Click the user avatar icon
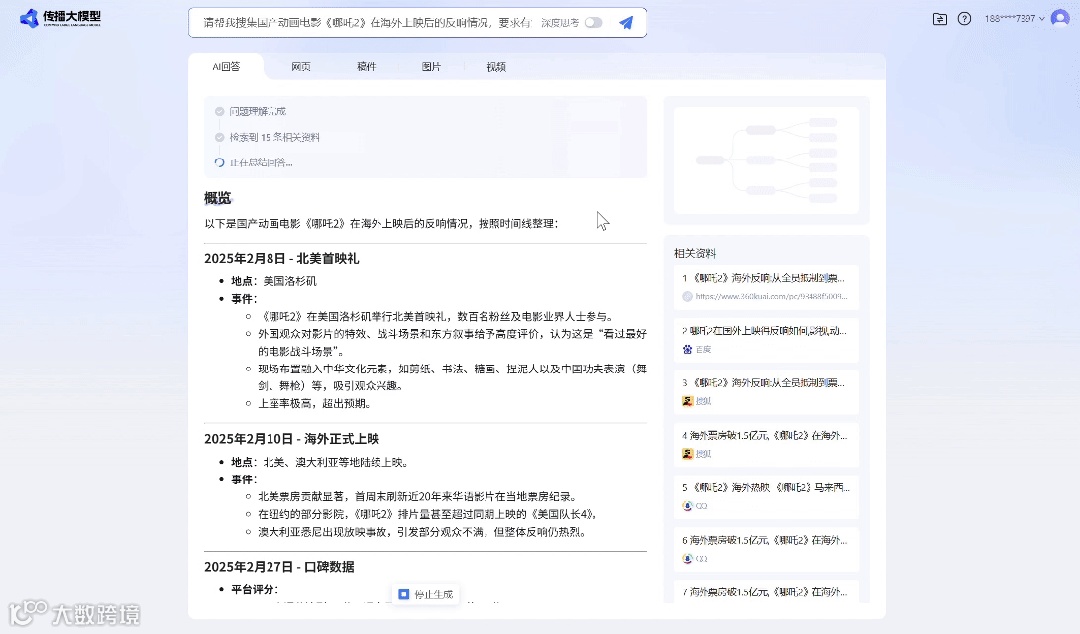The height and width of the screenshot is (634, 1080). click(1060, 18)
